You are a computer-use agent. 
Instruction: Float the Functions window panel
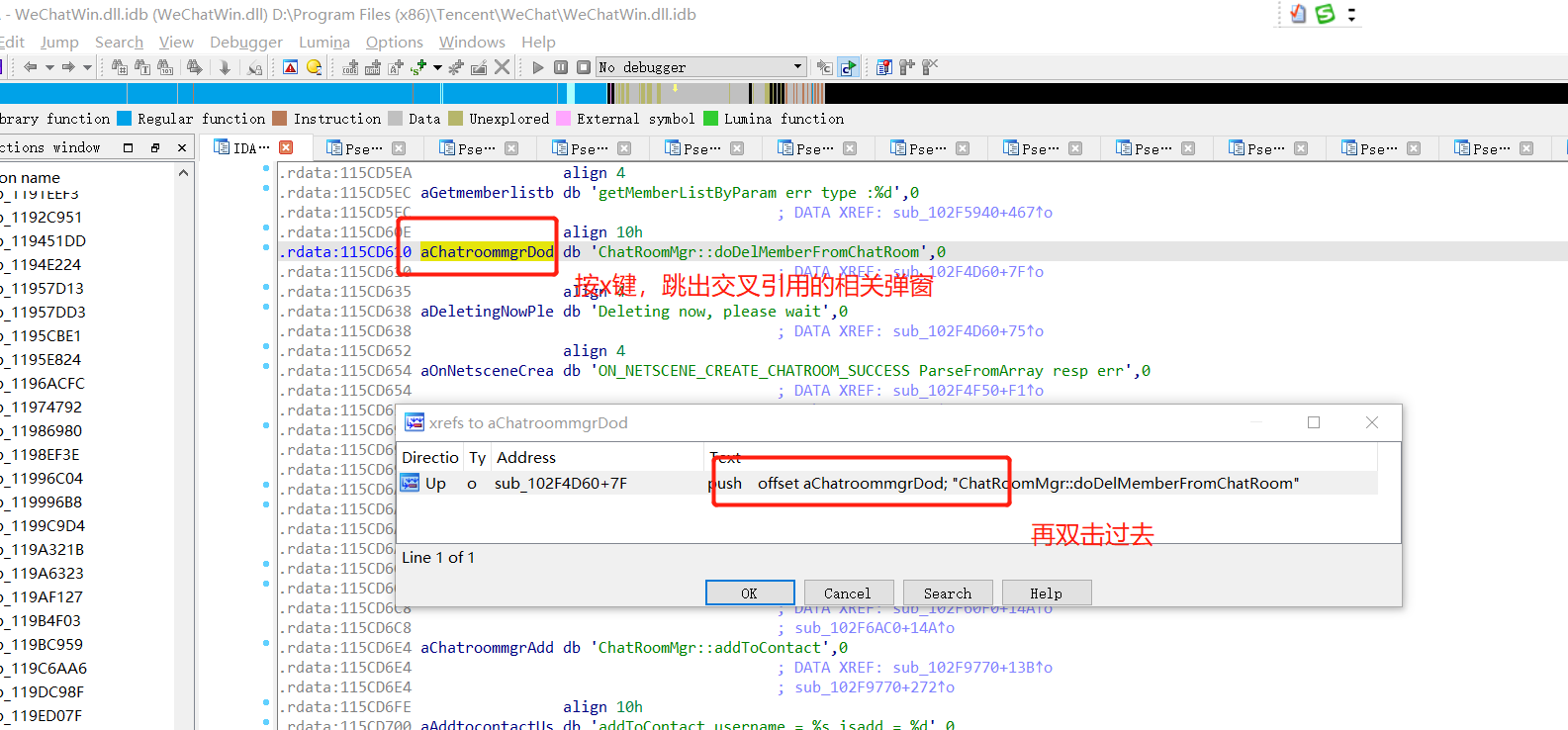click(154, 147)
